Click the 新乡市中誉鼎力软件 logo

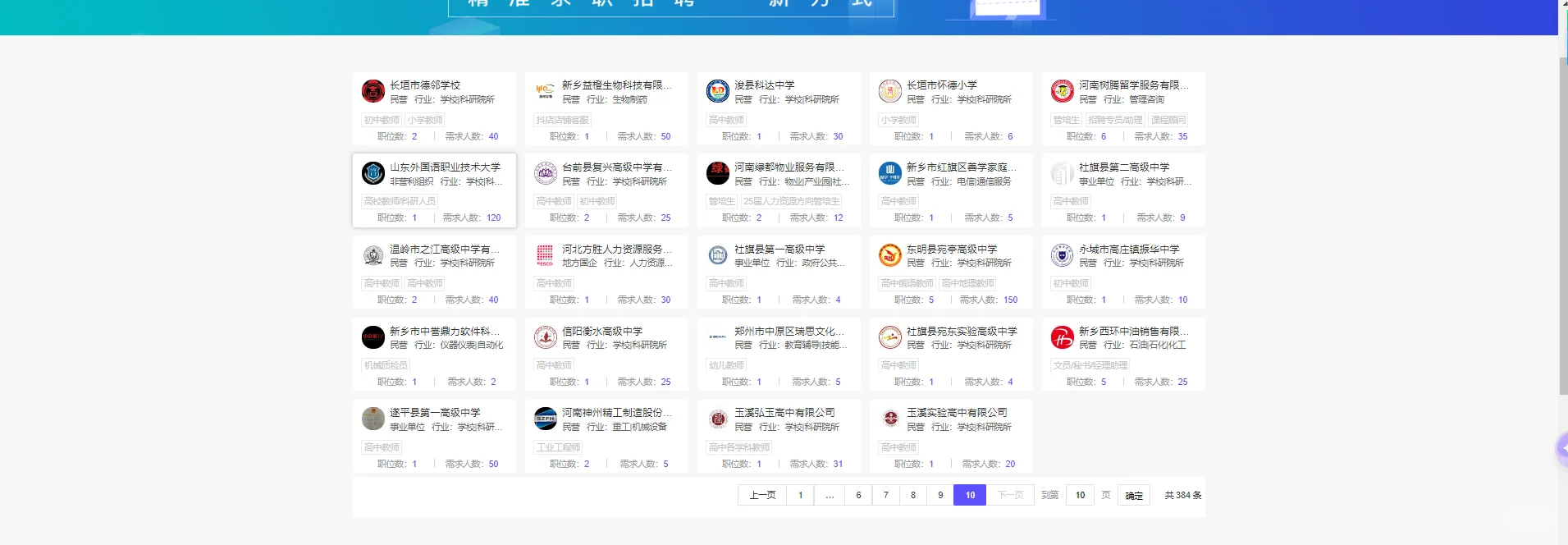[373, 337]
